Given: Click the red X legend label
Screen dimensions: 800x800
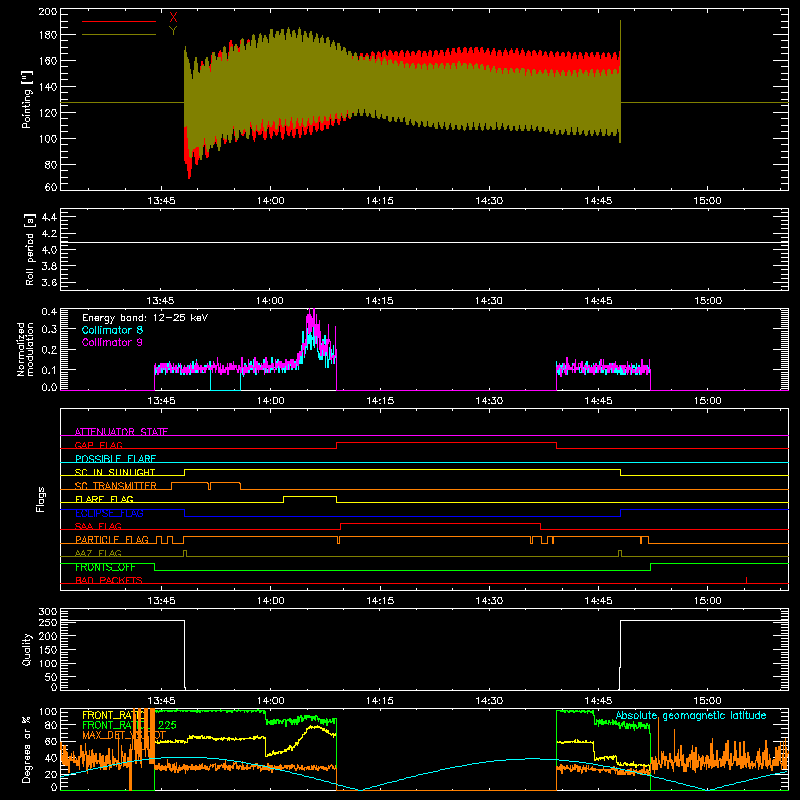Looking at the screenshot, I should click(x=173, y=18).
